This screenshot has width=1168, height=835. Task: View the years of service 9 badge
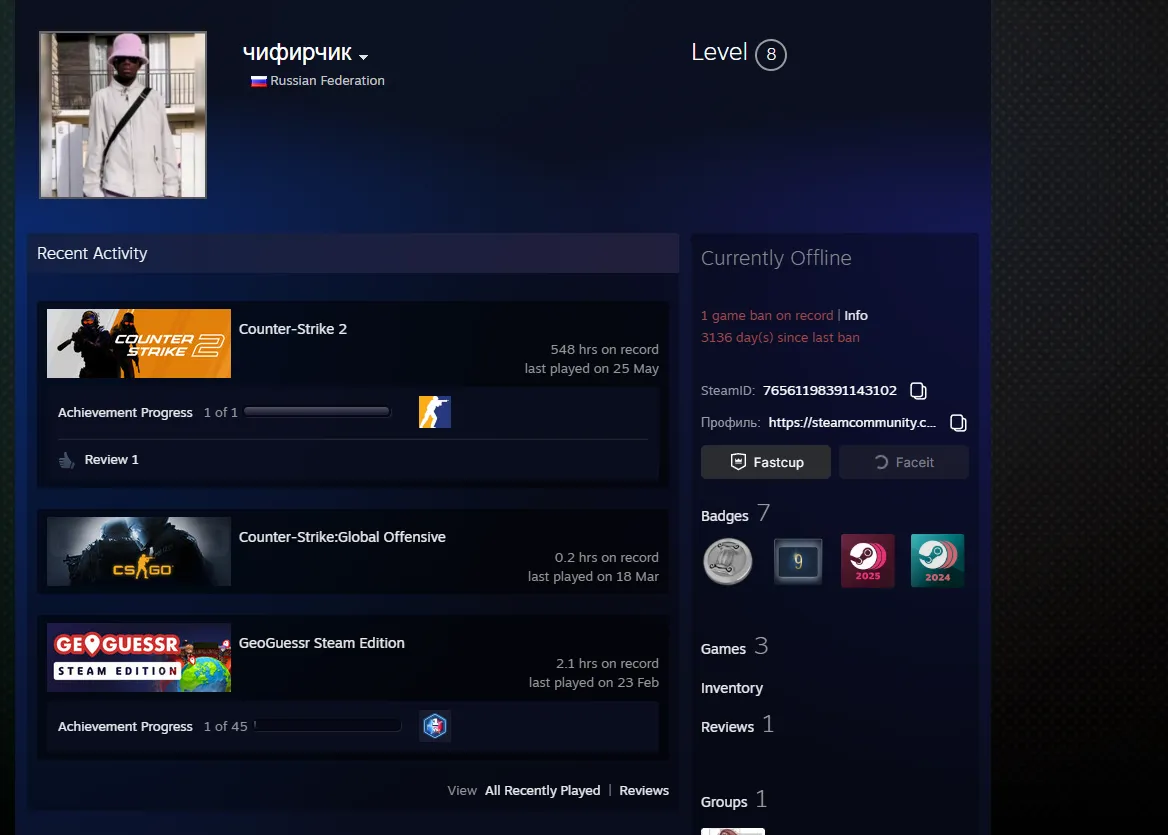click(x=798, y=561)
